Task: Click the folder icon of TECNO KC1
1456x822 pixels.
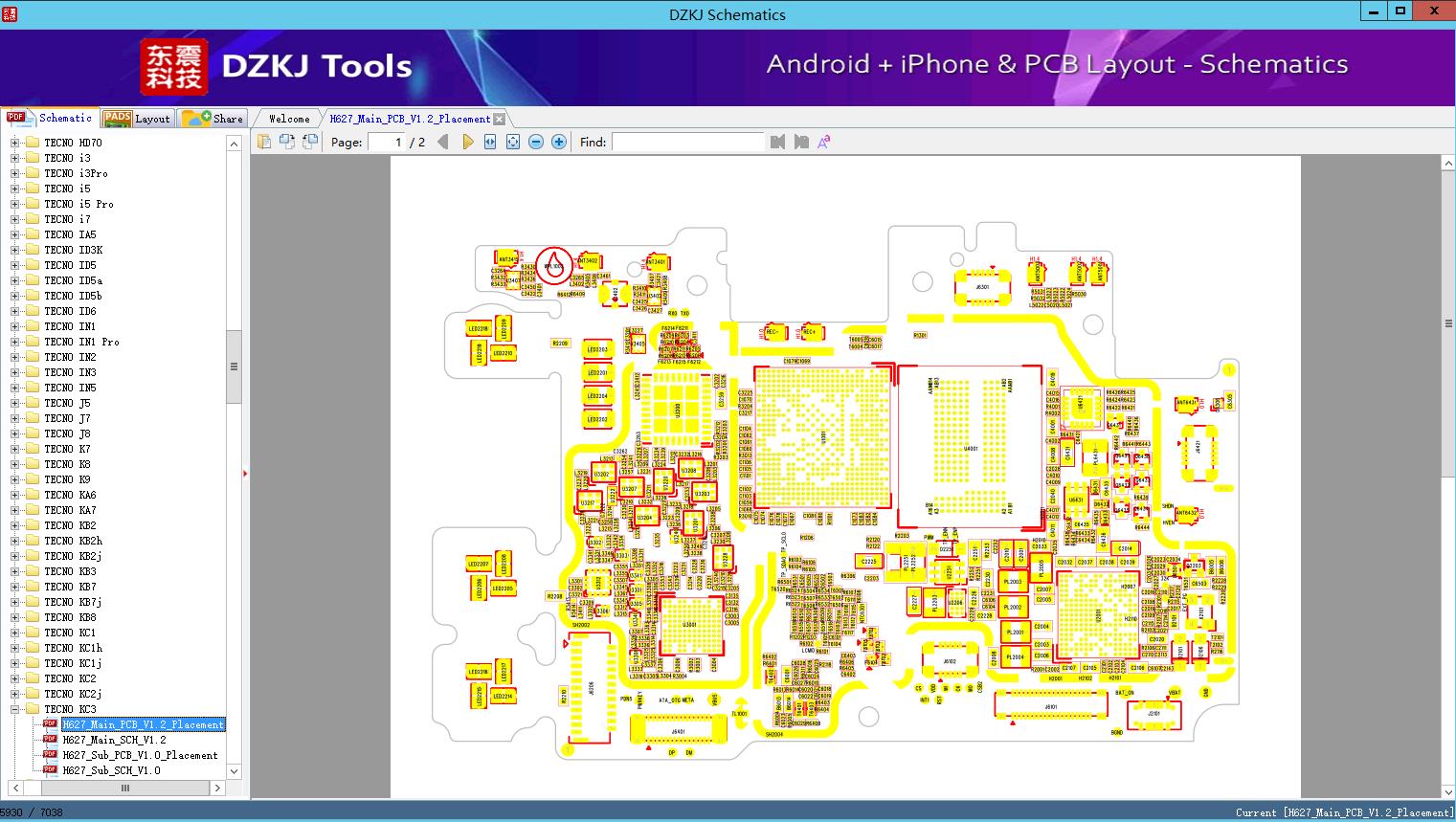Action: (x=32, y=633)
